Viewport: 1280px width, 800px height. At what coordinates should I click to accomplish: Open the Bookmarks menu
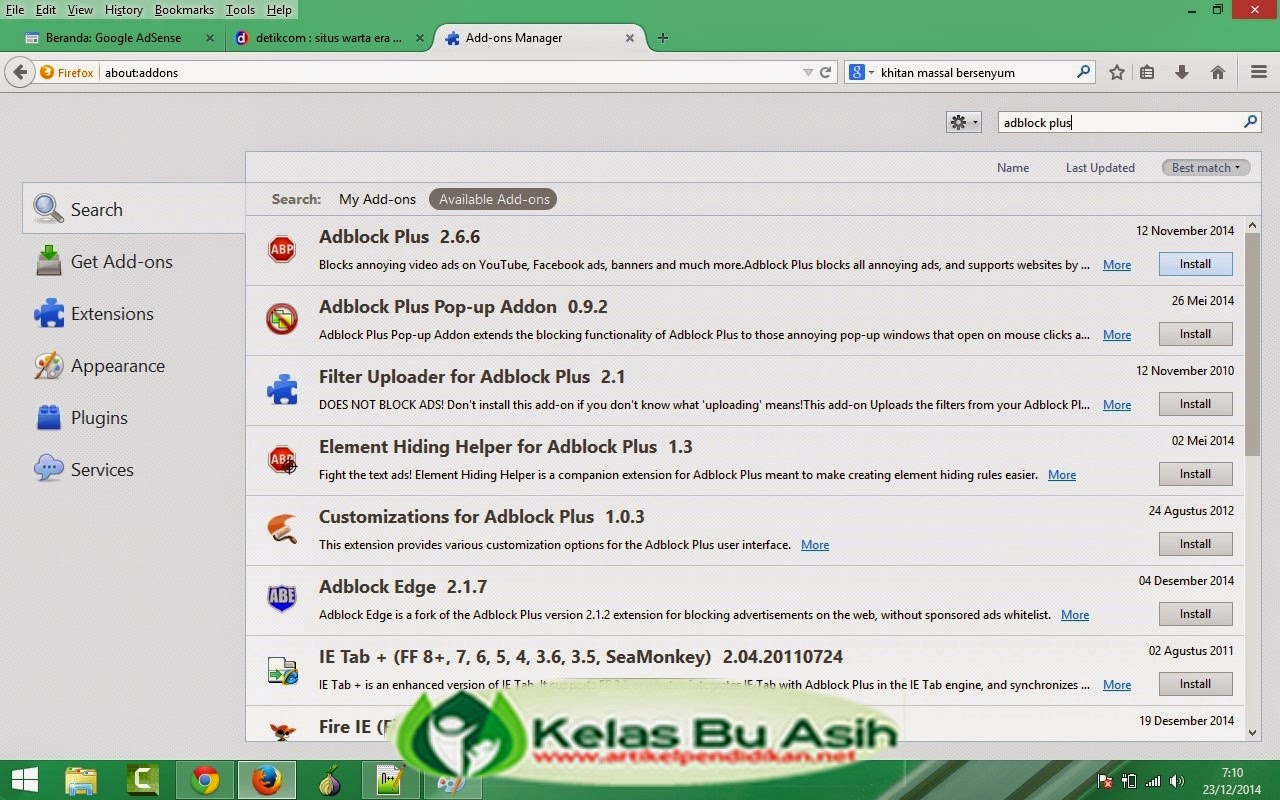(184, 10)
